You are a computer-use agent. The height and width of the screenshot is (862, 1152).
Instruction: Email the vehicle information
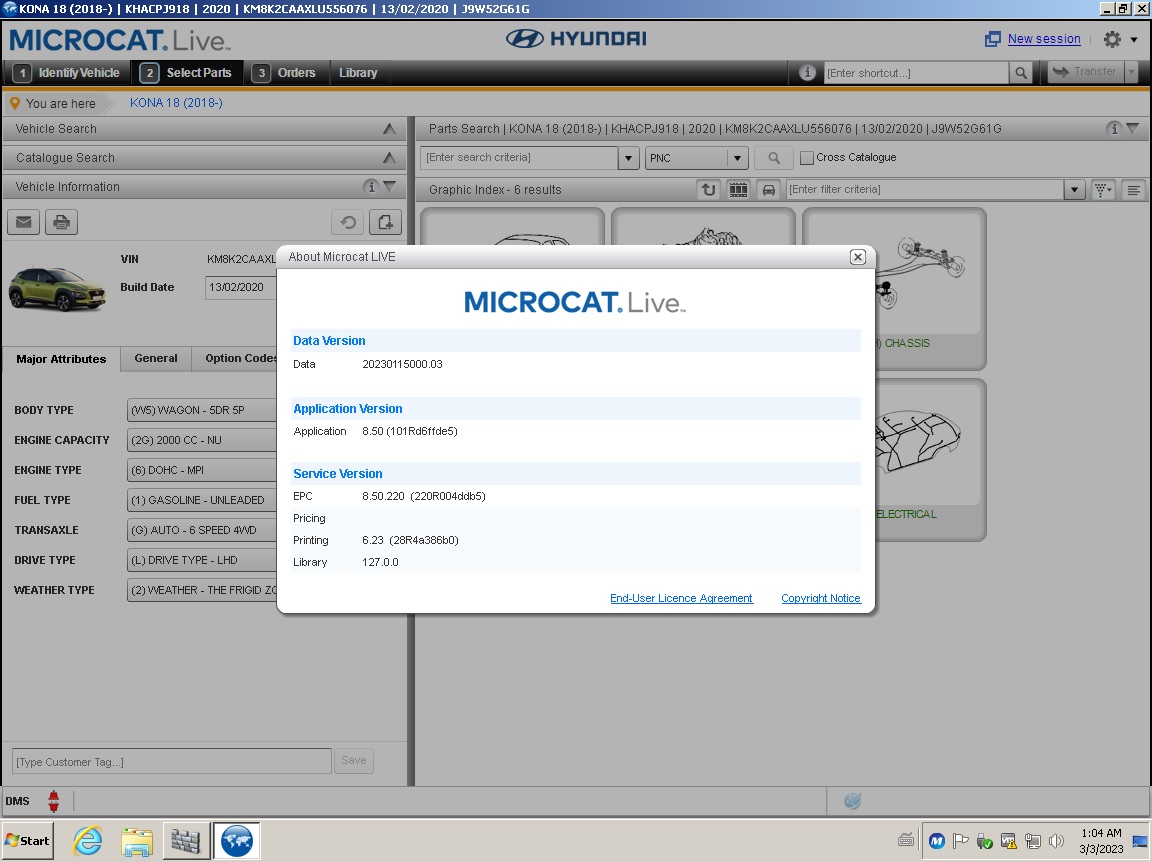click(x=24, y=222)
